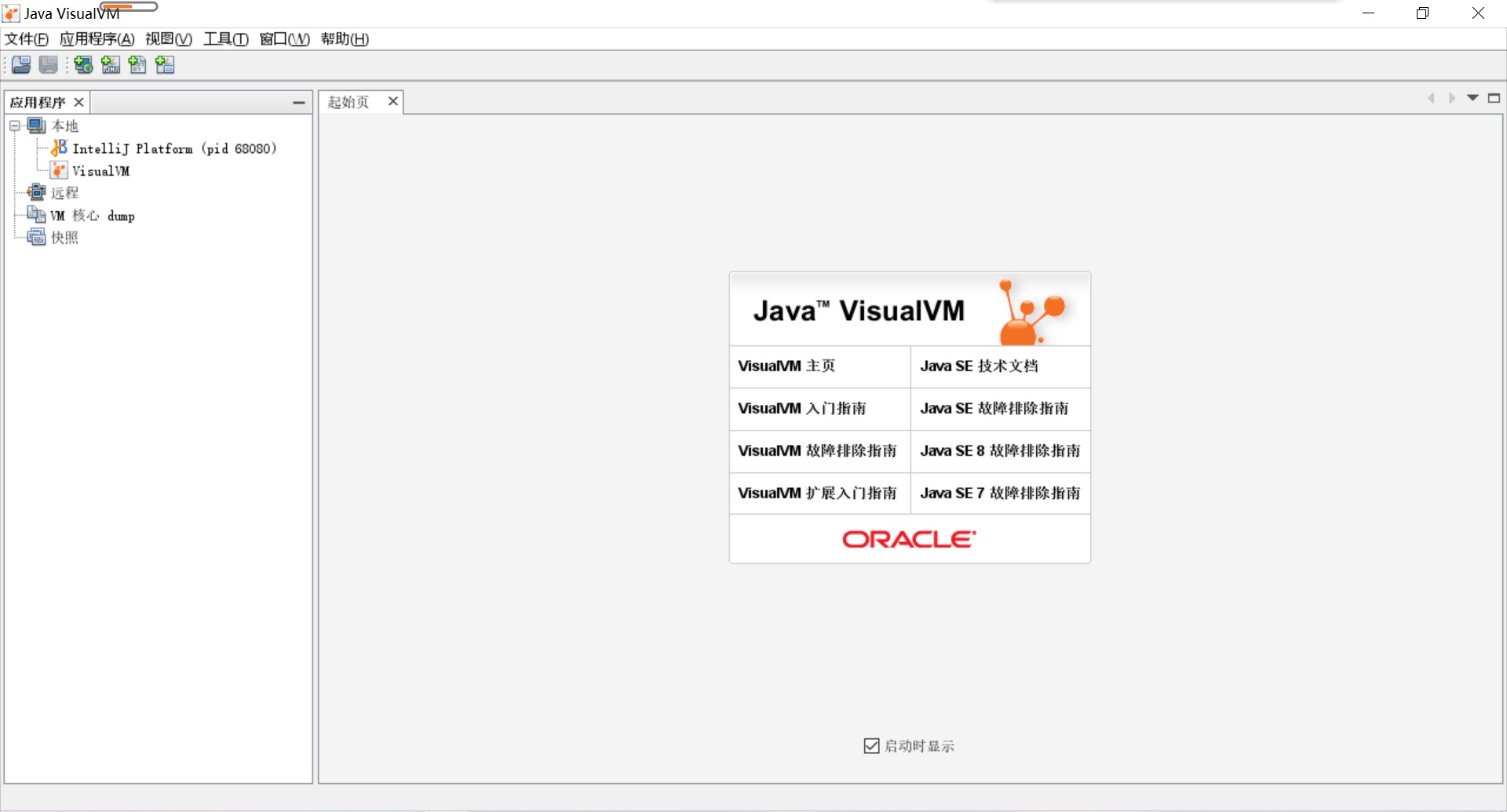This screenshot has width=1507, height=812.
Task: Open the 窗口(W) menu
Action: pyautogui.click(x=285, y=39)
